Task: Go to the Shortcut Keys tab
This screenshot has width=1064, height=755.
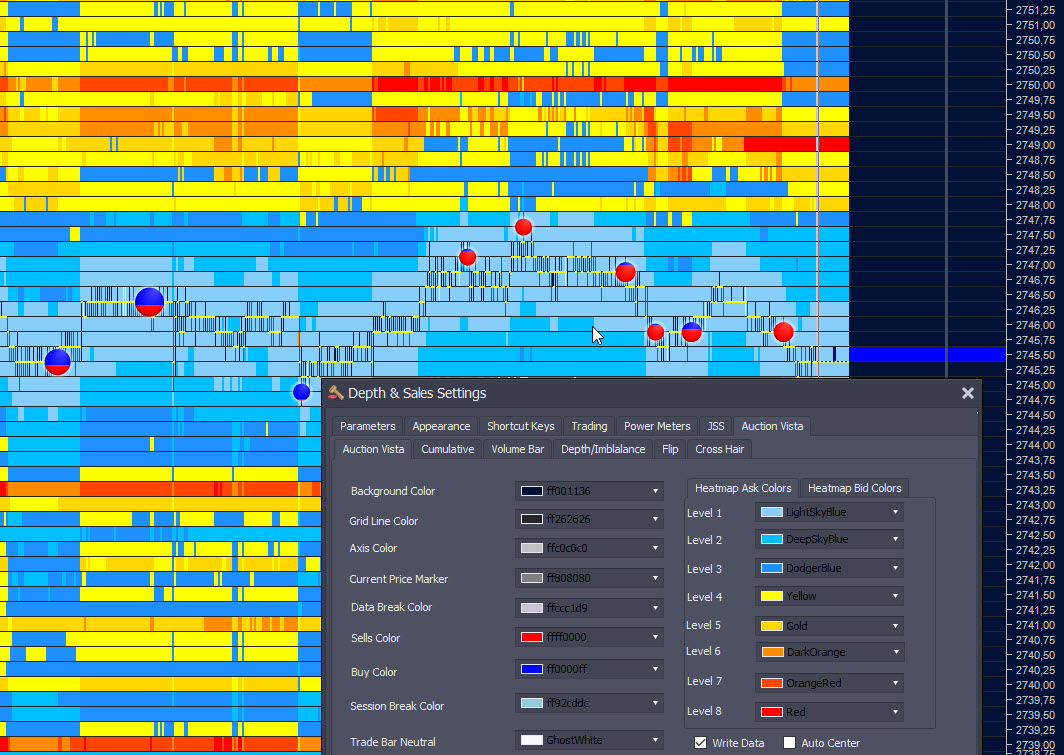Action: tap(520, 426)
